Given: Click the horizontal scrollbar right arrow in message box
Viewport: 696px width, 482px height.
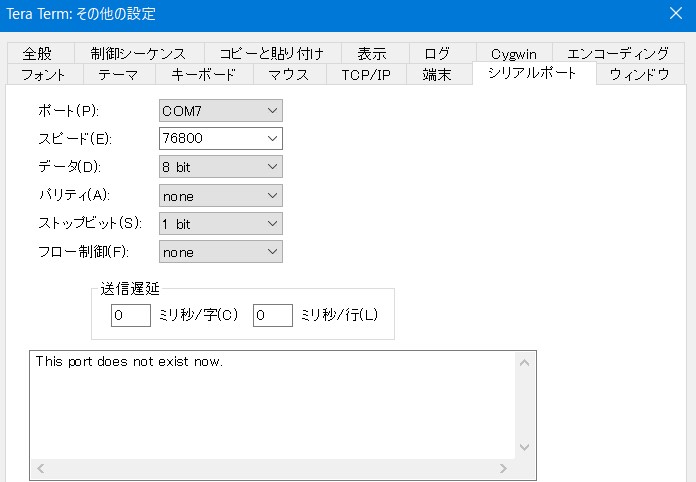Looking at the screenshot, I should (x=504, y=468).
